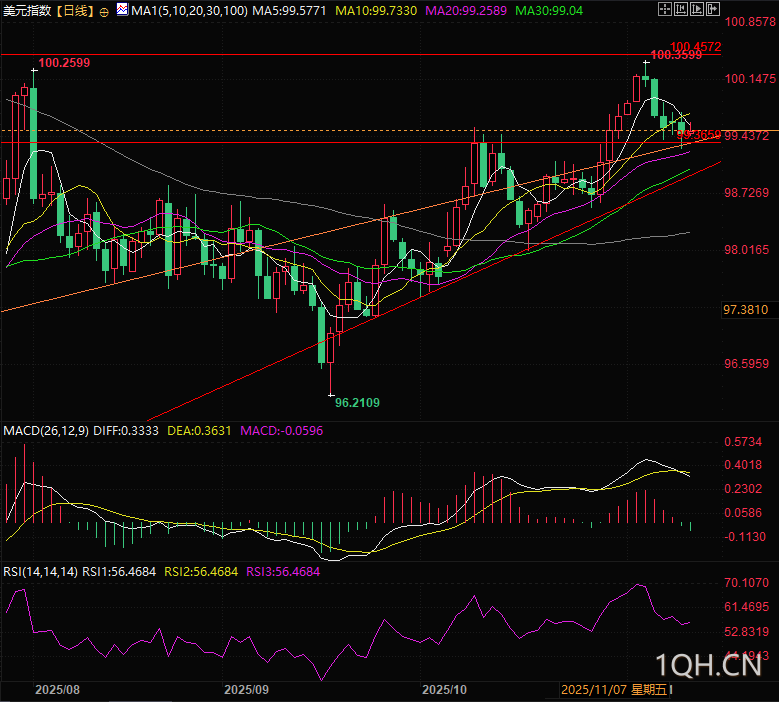Click the 100.8578 price axis label
Screen dimensions: 779x702
coord(750,22)
